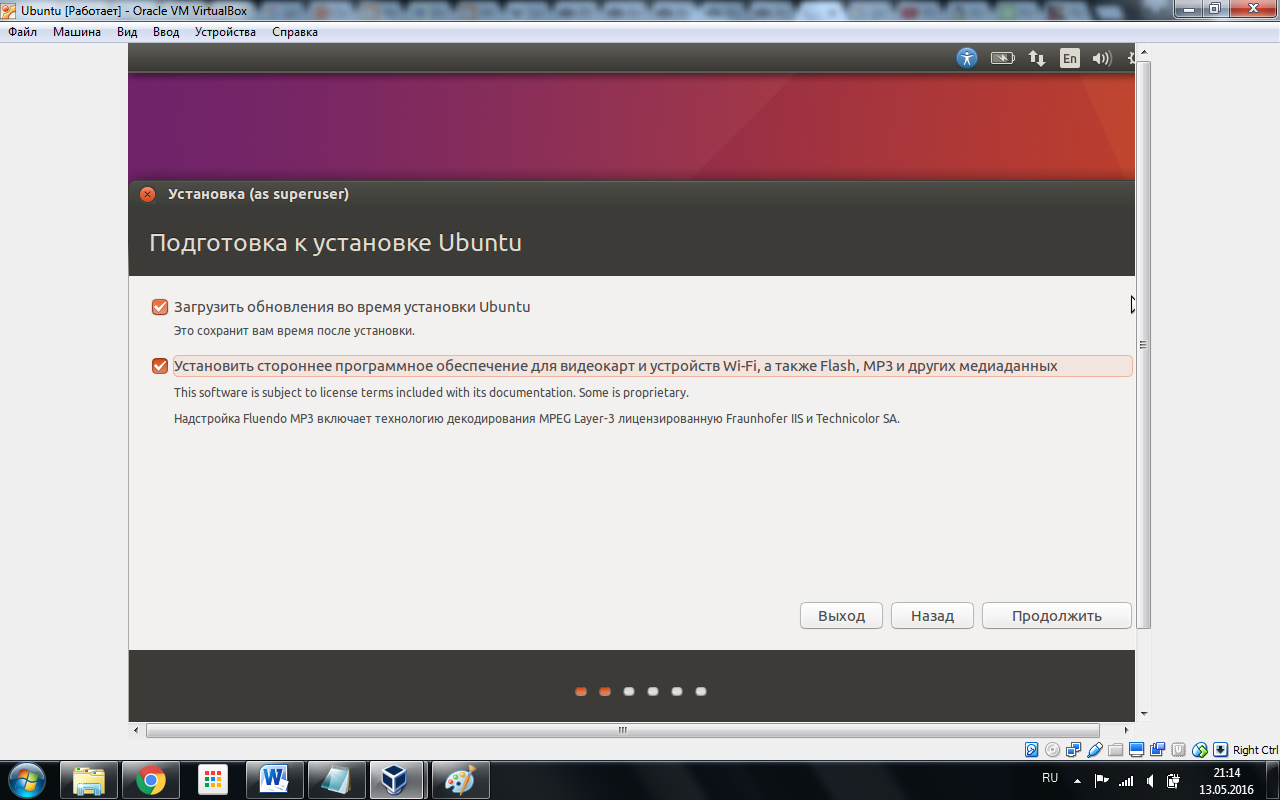Click the VirtualBox video capture icon

pyautogui.click(x=1158, y=750)
